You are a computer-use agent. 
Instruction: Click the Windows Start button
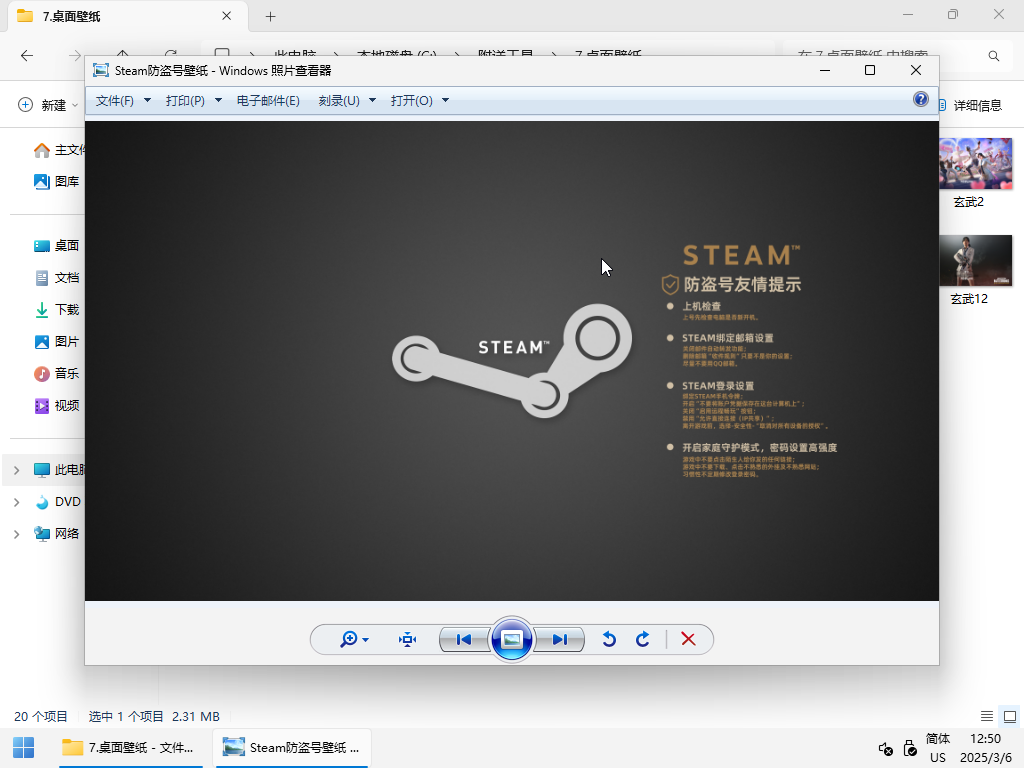coord(23,747)
